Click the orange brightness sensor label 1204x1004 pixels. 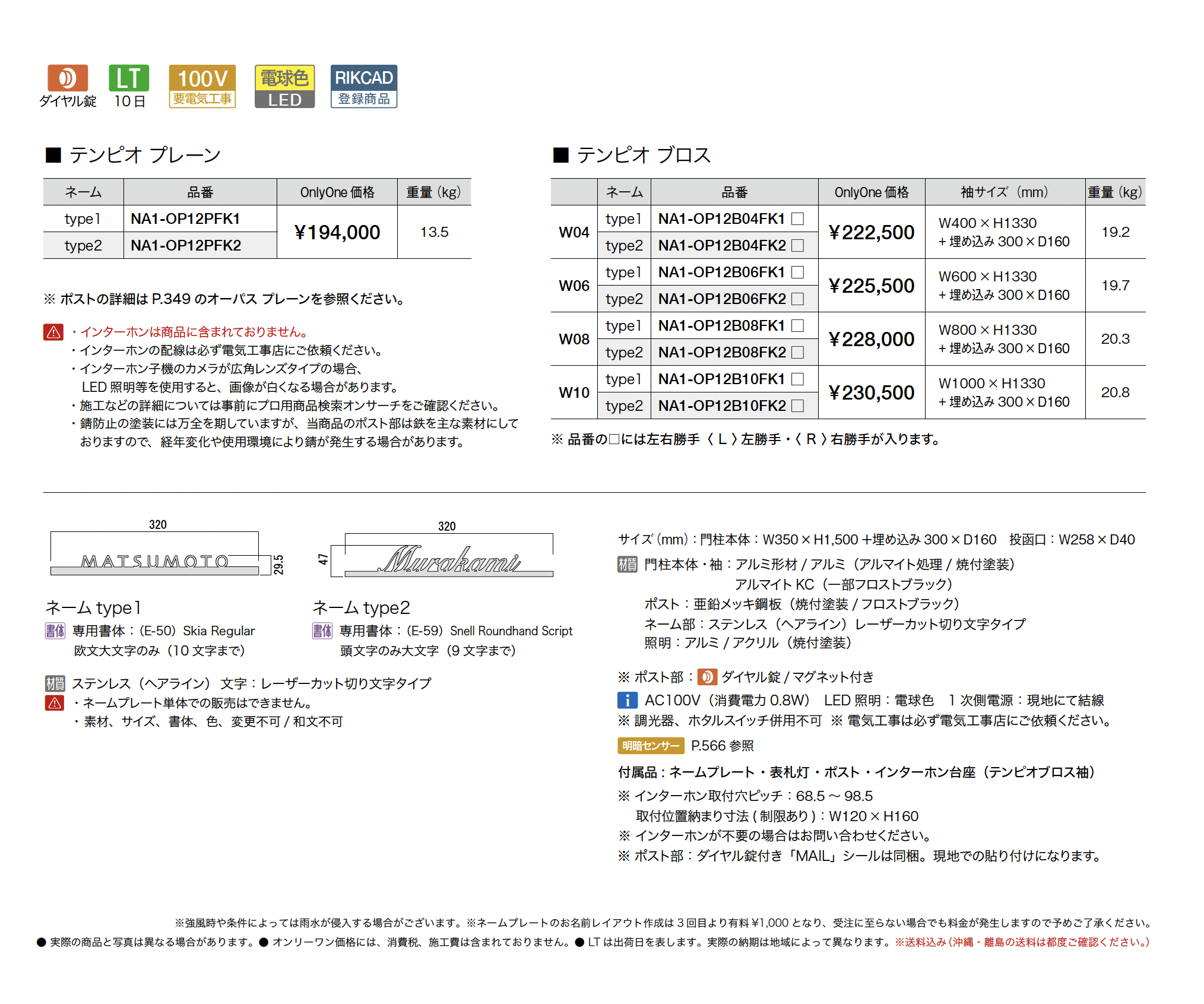tap(651, 746)
